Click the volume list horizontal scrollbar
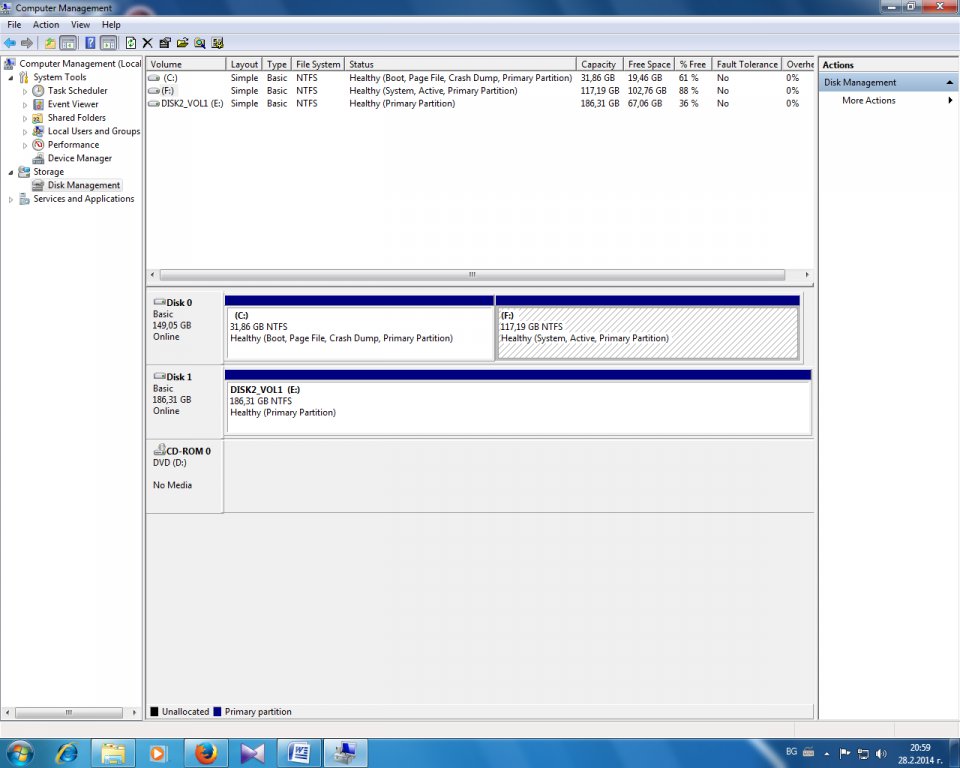Viewport: 960px width, 768px height. (x=472, y=275)
